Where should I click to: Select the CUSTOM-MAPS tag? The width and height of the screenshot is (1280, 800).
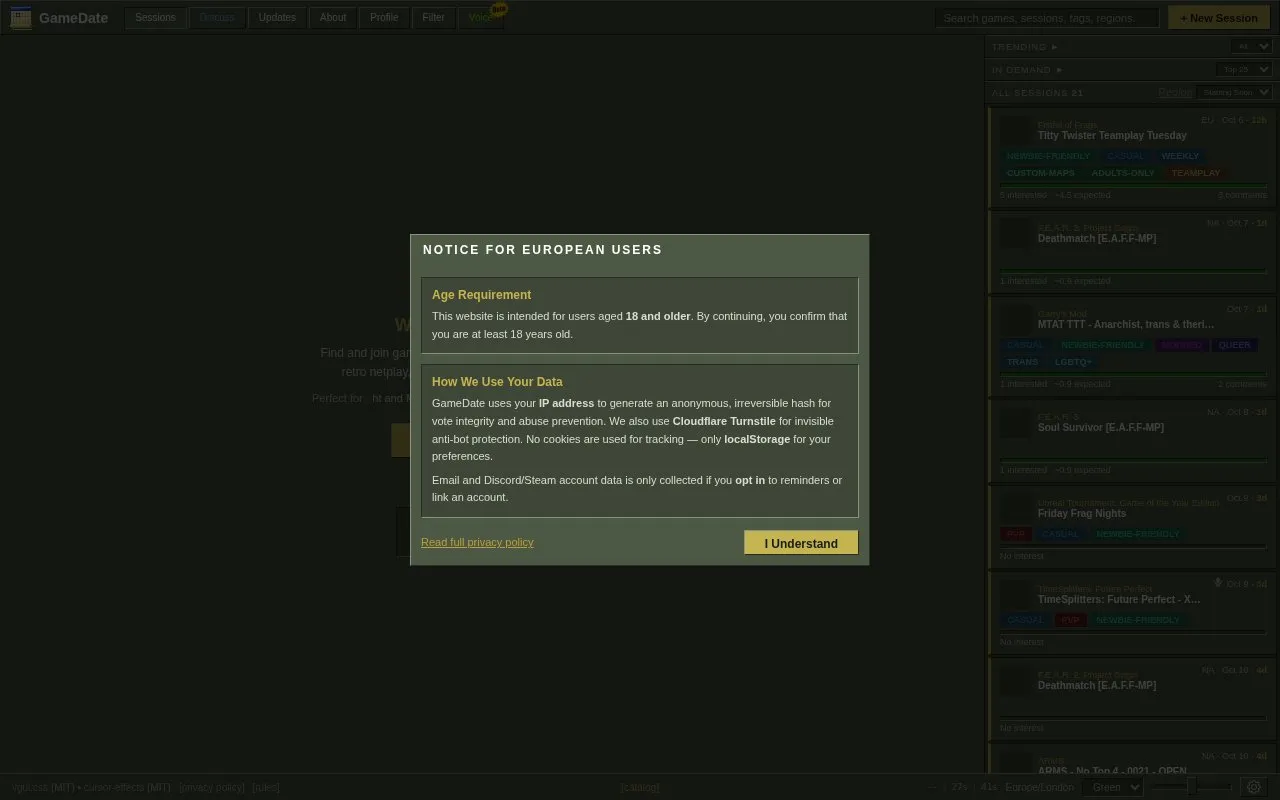(1041, 173)
